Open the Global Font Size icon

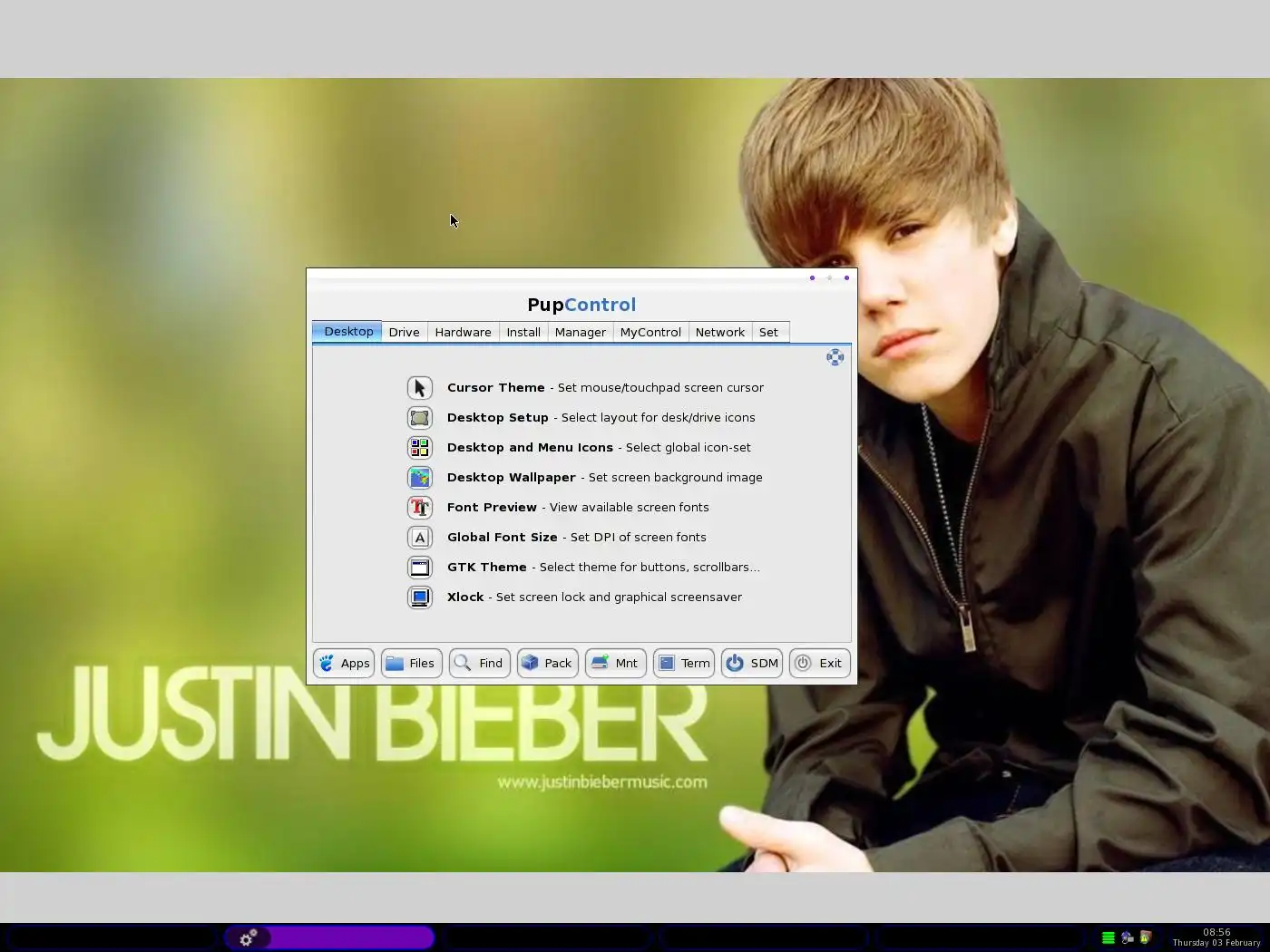pos(419,538)
